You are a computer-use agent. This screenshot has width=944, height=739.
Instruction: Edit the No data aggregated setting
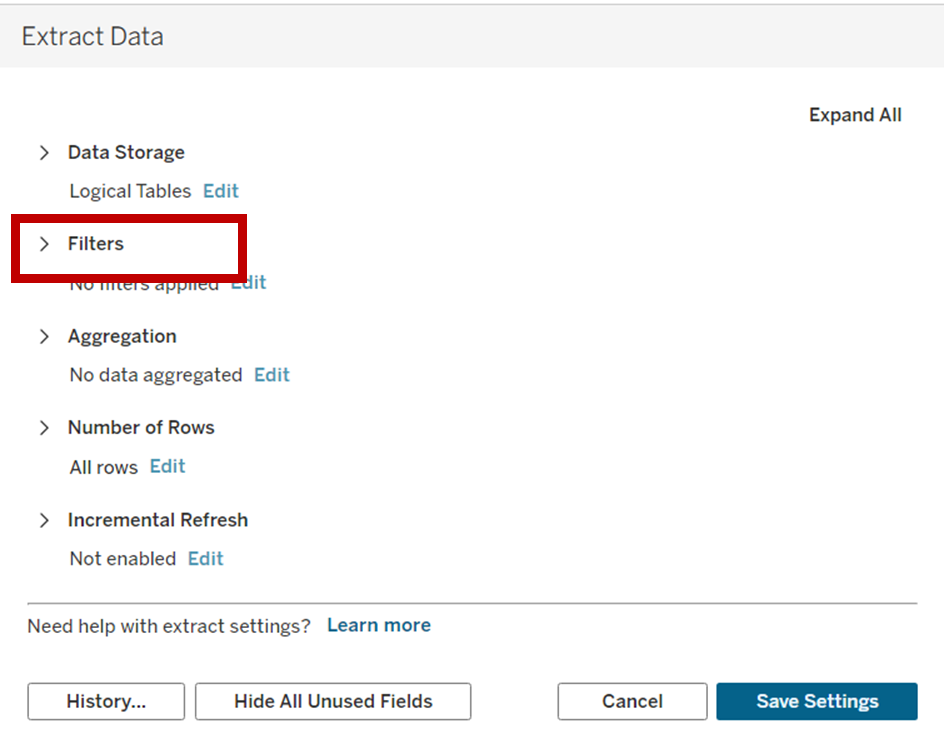point(272,375)
